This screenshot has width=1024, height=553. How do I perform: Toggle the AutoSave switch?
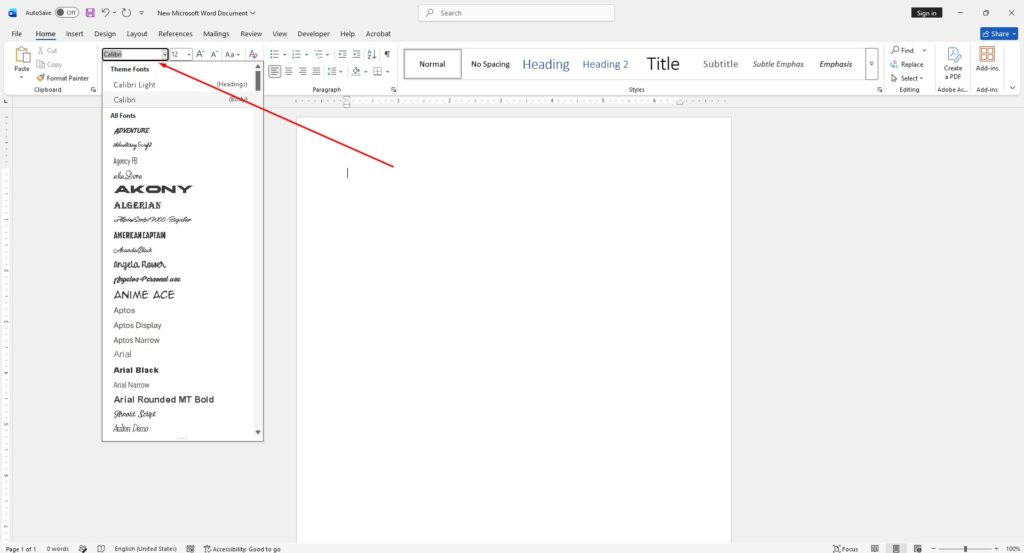click(x=67, y=13)
